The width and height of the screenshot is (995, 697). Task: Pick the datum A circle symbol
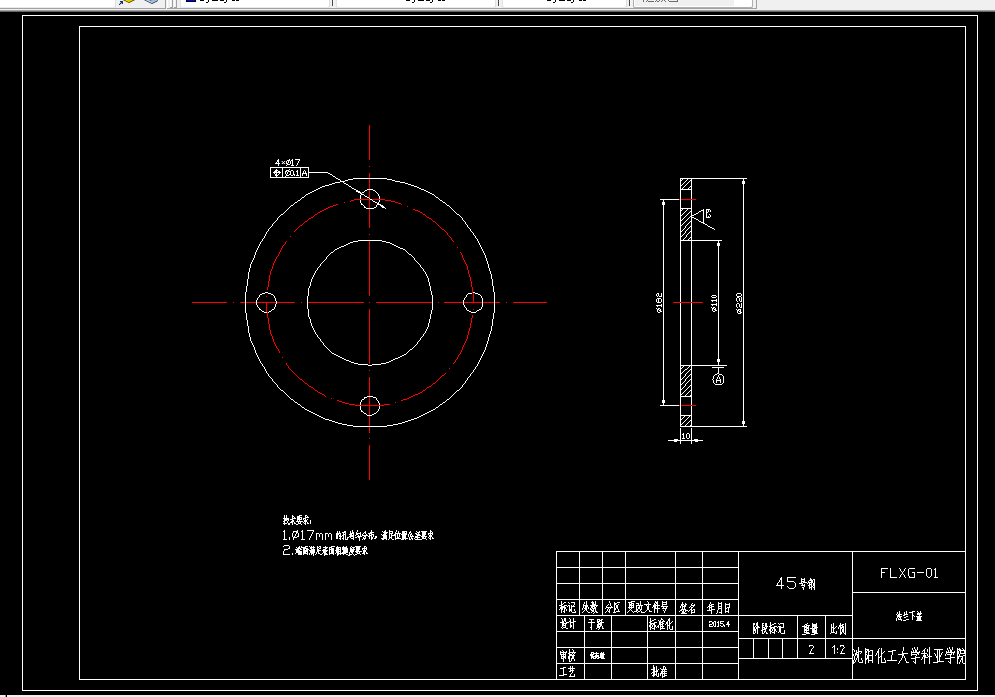pos(718,379)
